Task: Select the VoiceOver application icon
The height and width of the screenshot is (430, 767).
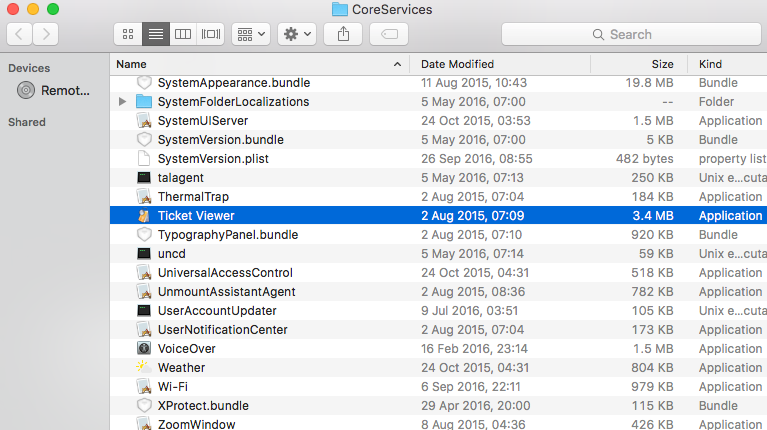Action: tap(144, 348)
